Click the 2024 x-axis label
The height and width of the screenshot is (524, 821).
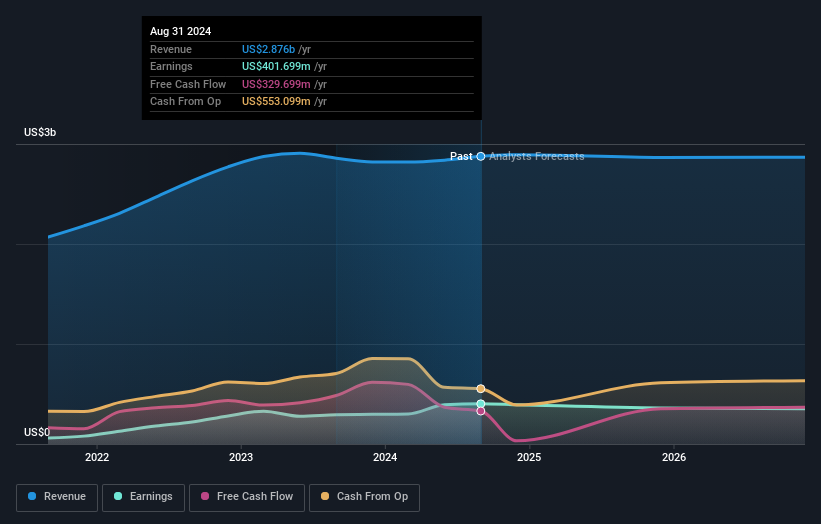point(385,458)
